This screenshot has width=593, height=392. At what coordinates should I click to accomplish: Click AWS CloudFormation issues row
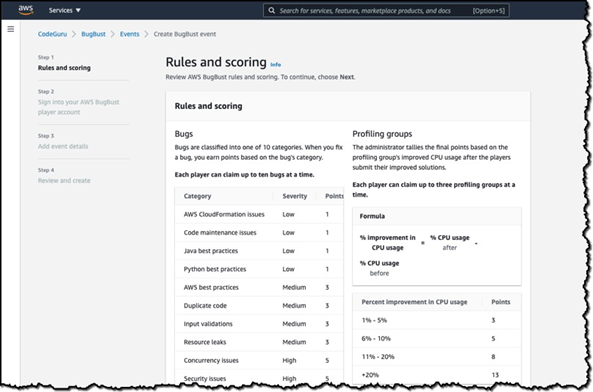[x=259, y=214]
